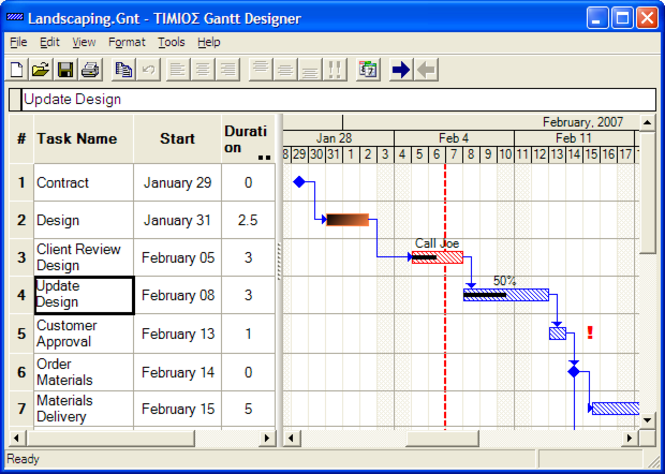Viewport: 665px width, 474px height.
Task: Open the File menu
Action: pos(19,42)
